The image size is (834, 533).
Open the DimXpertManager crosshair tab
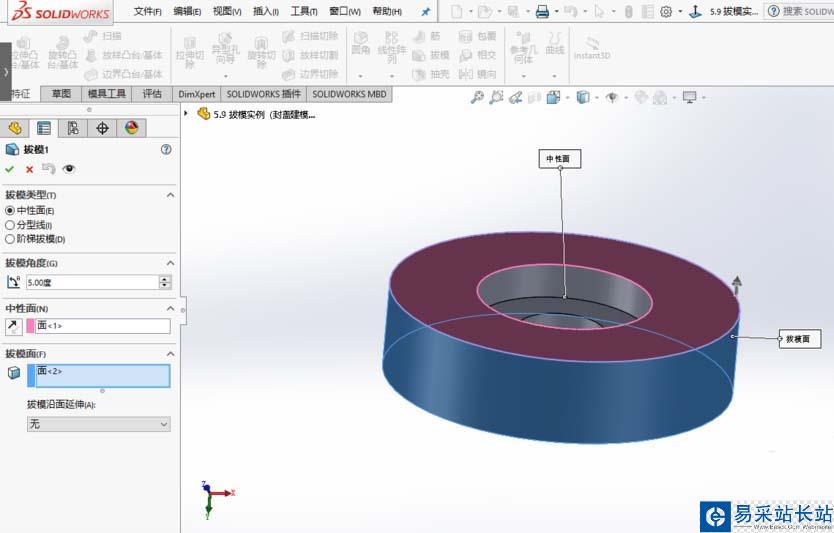click(x=102, y=128)
